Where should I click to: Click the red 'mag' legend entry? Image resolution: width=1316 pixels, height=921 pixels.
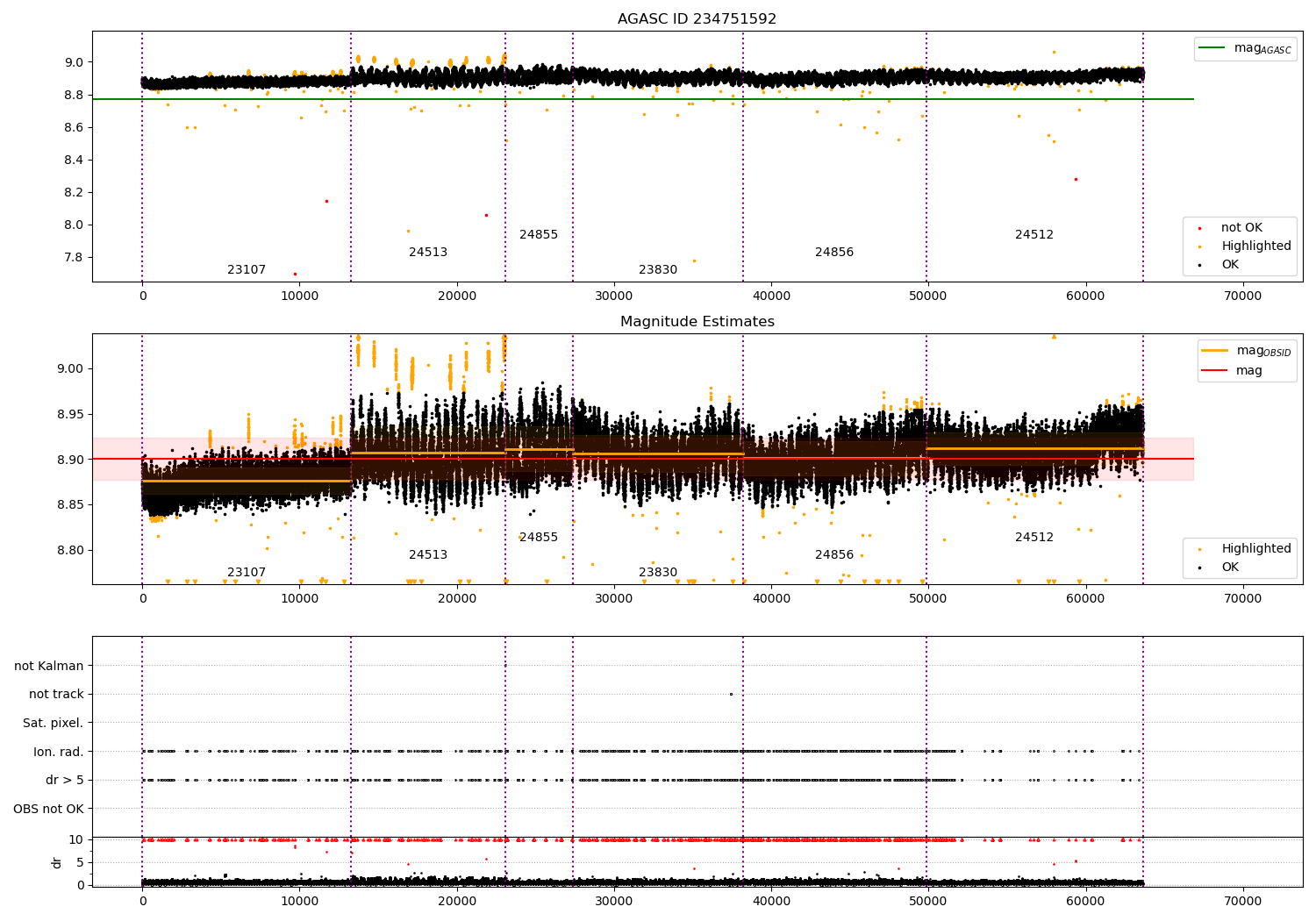click(1233, 370)
